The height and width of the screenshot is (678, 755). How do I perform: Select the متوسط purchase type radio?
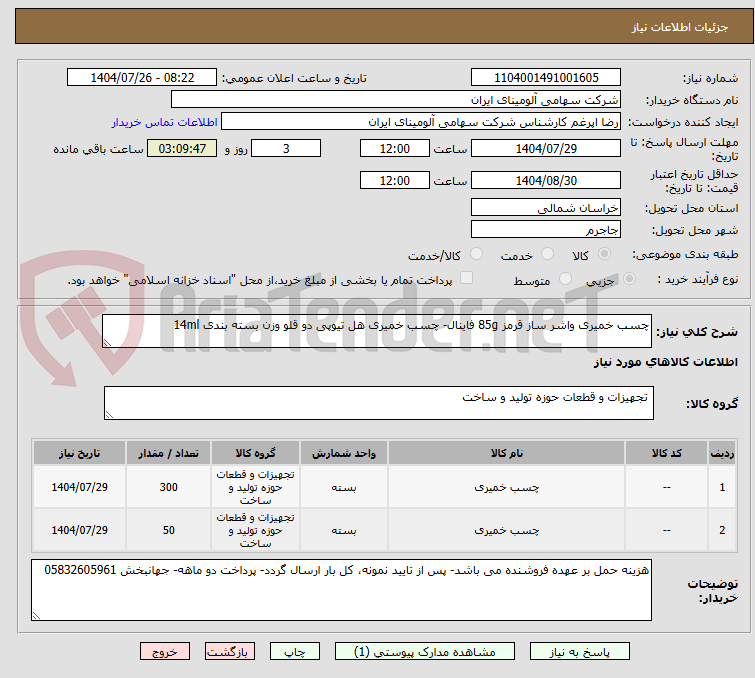[x=565, y=278]
